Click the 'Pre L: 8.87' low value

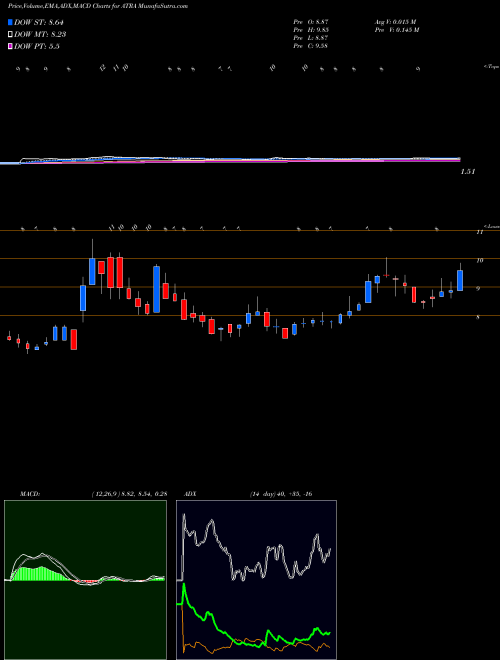pos(311,38)
